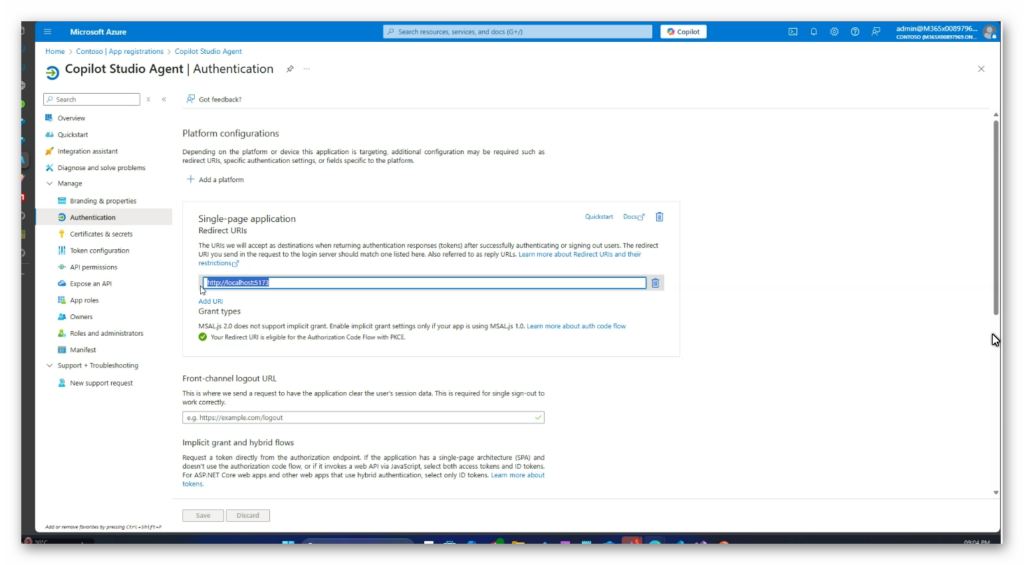Open Token configuration
The width and height of the screenshot is (1024, 565).
[99, 251]
